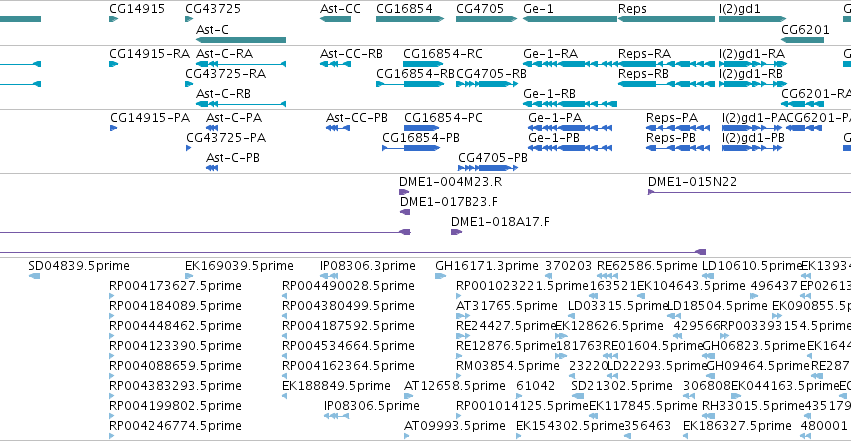Open EST GH16171.3prime
Viewport: 851px width, 441px height.
pyautogui.click(x=487, y=266)
